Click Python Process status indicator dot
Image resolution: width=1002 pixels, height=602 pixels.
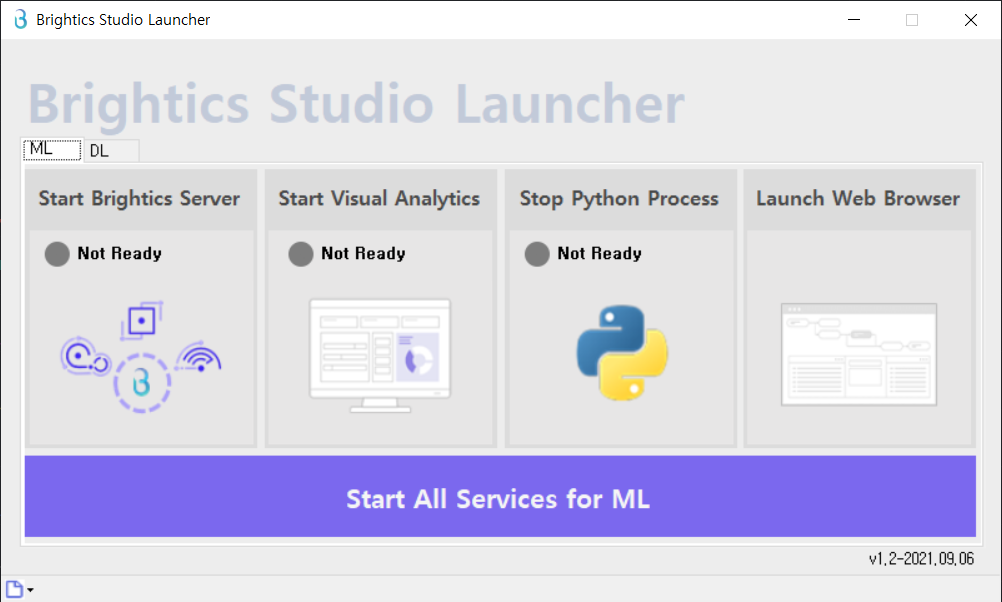tap(537, 254)
